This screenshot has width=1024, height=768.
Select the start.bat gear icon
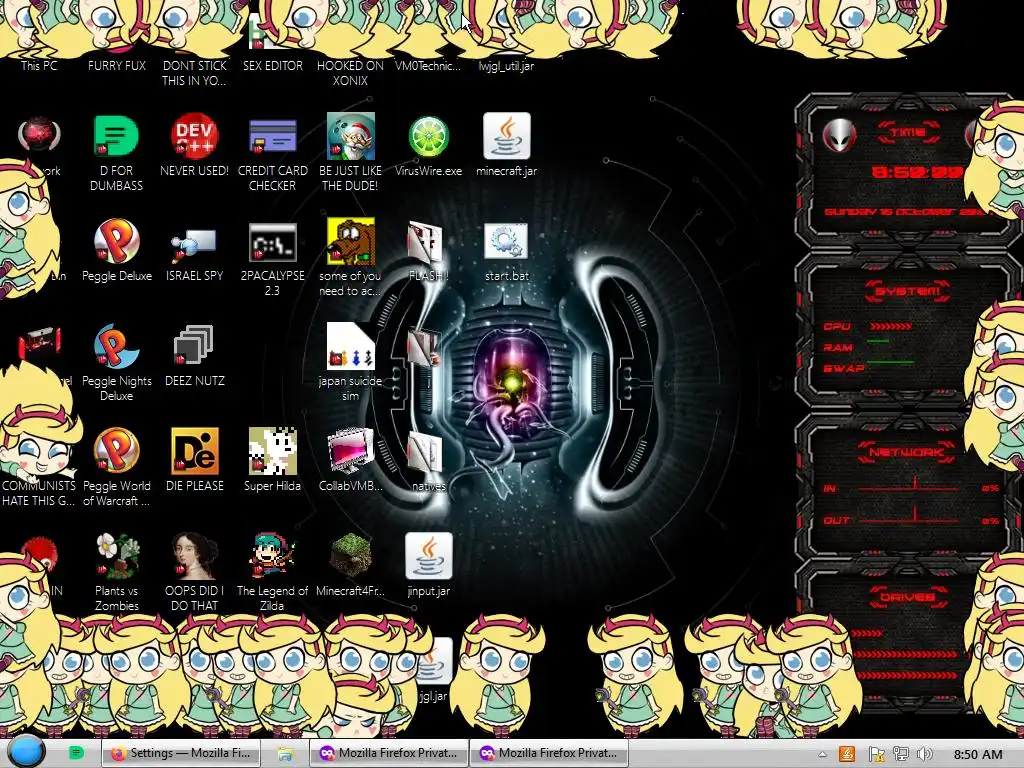pyautogui.click(x=506, y=242)
